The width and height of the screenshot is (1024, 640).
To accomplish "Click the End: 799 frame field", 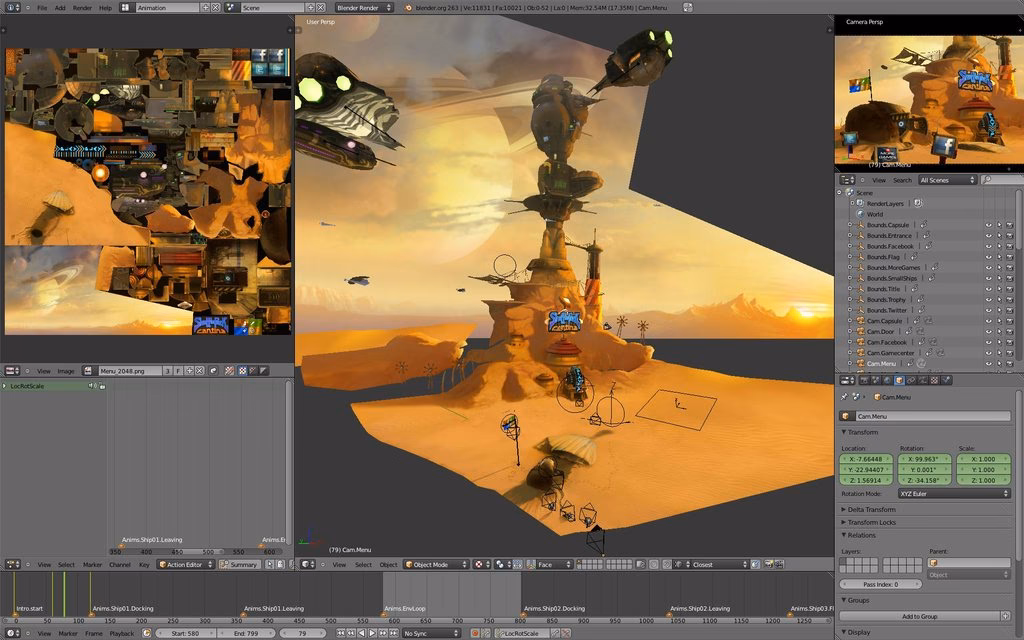I will [x=246, y=633].
